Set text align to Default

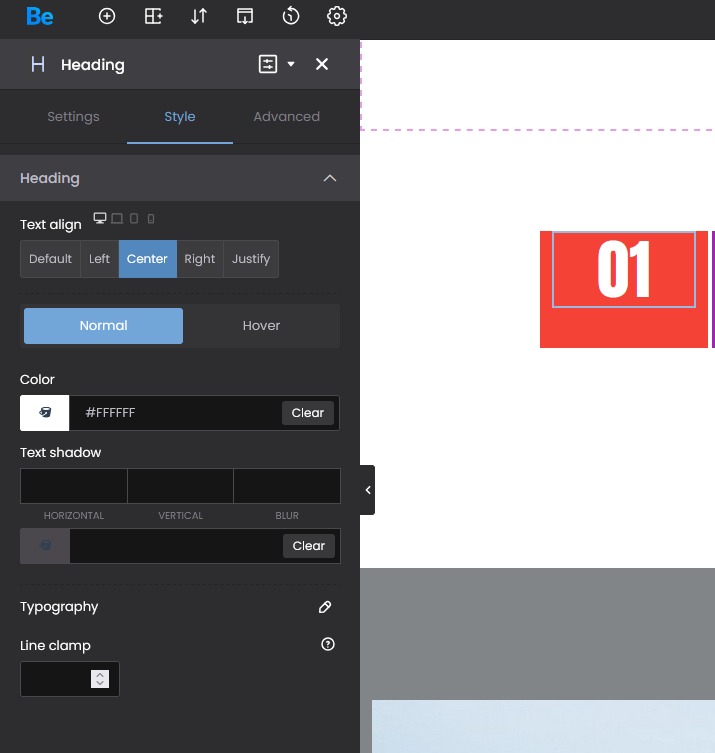(x=50, y=259)
